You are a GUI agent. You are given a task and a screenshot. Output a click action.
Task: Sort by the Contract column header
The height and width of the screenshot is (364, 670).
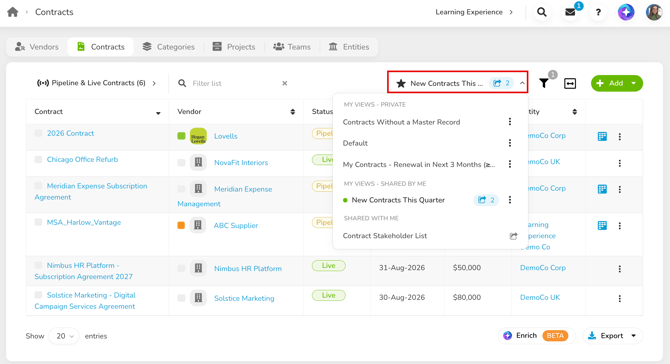tap(97, 112)
